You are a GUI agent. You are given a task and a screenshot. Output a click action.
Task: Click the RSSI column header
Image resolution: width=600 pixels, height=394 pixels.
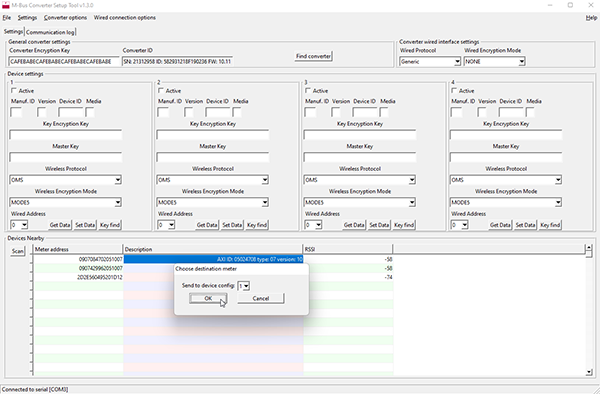pos(348,249)
